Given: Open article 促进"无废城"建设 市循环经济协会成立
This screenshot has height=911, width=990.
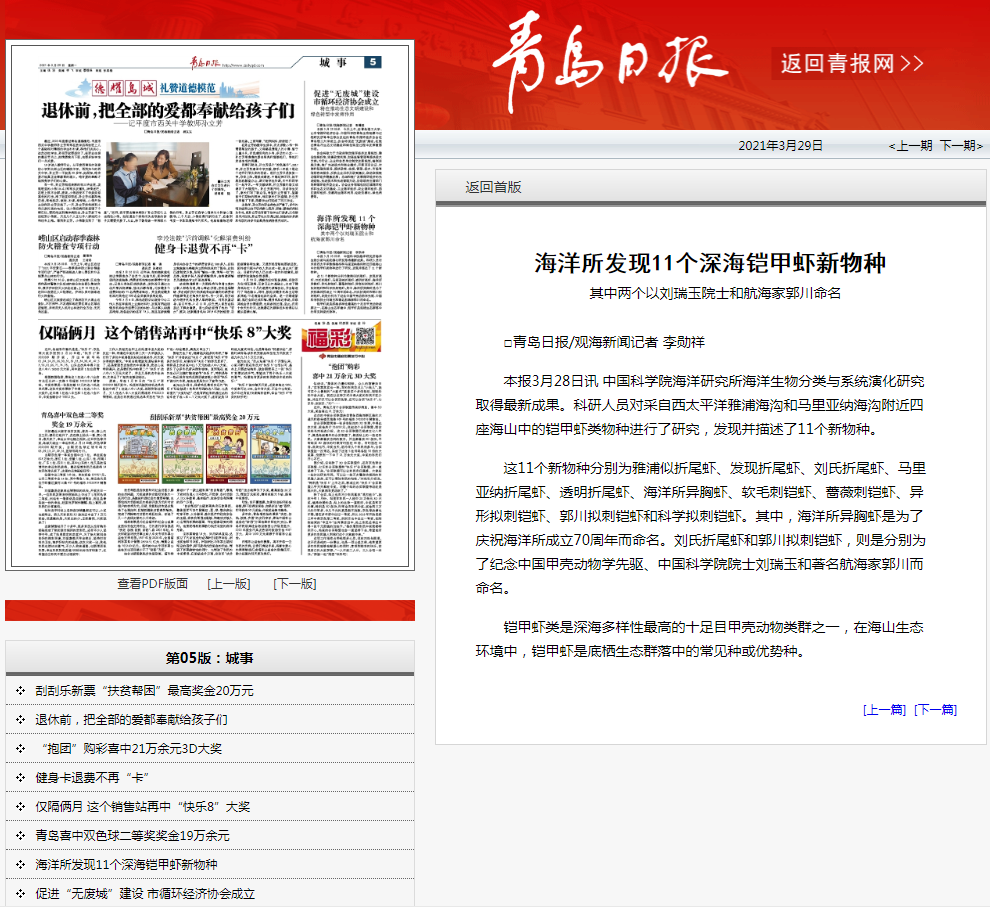Looking at the screenshot, I should [x=145, y=894].
